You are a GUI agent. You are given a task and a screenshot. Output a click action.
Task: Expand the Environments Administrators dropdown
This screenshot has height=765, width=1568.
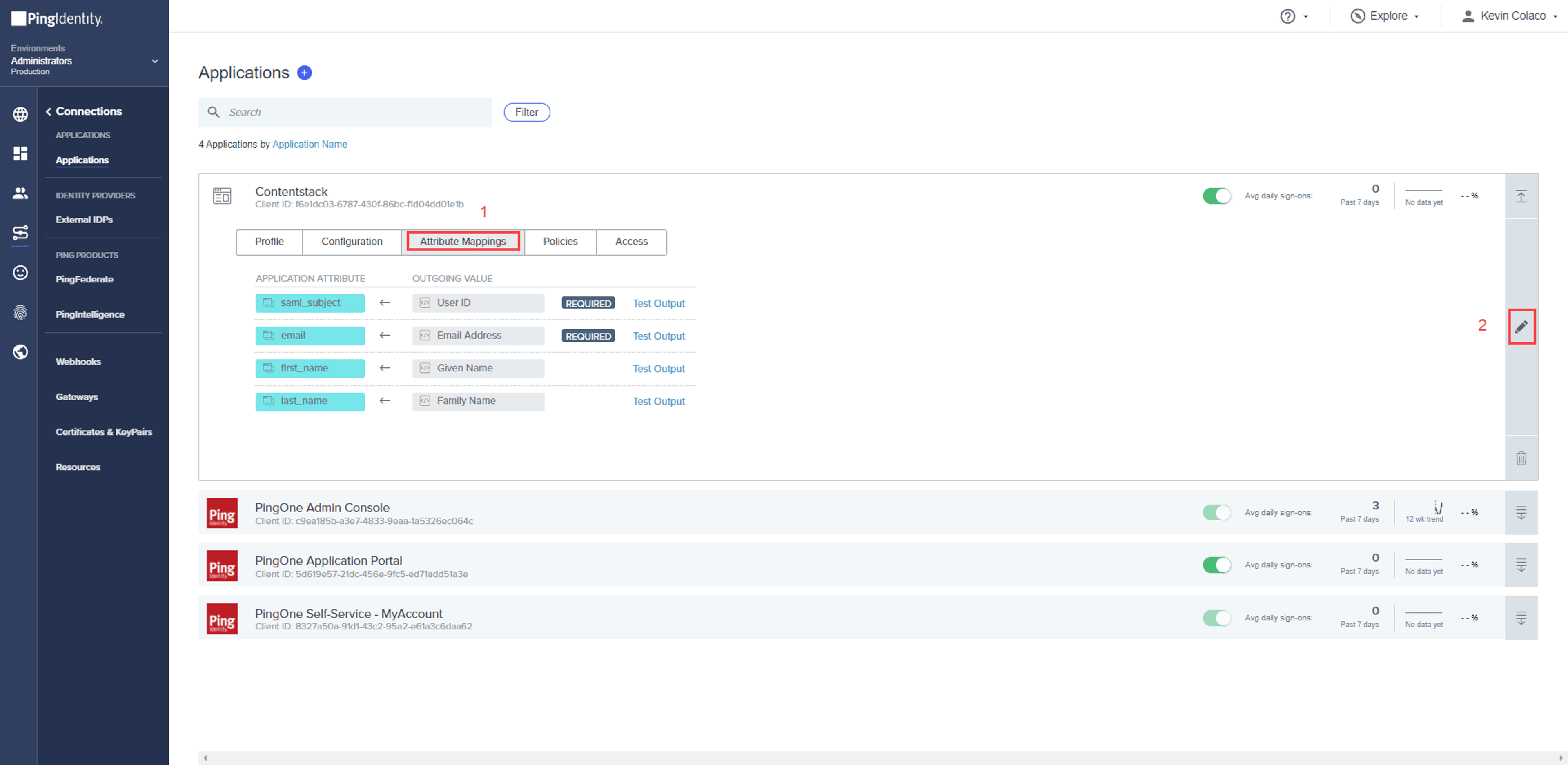pos(155,61)
